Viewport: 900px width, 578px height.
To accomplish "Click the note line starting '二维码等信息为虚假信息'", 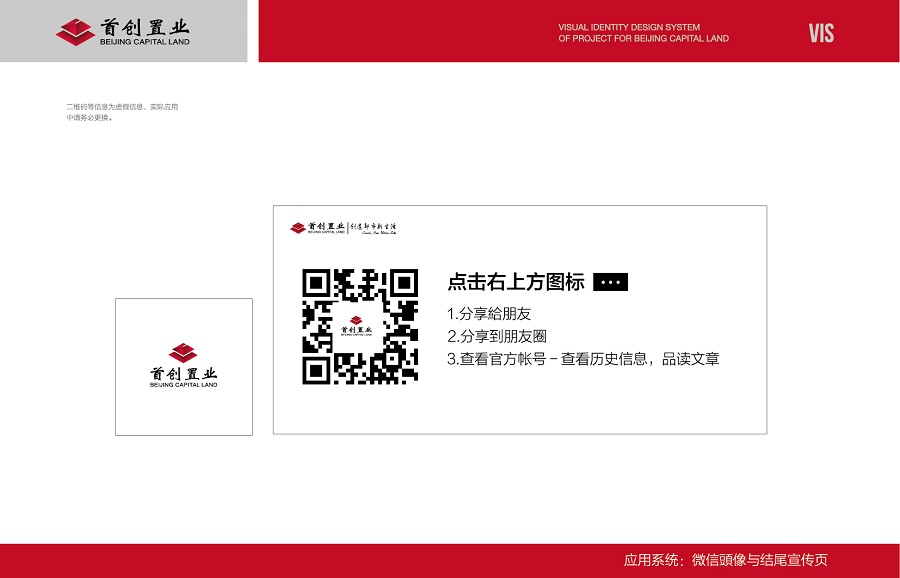I will click(x=122, y=107).
